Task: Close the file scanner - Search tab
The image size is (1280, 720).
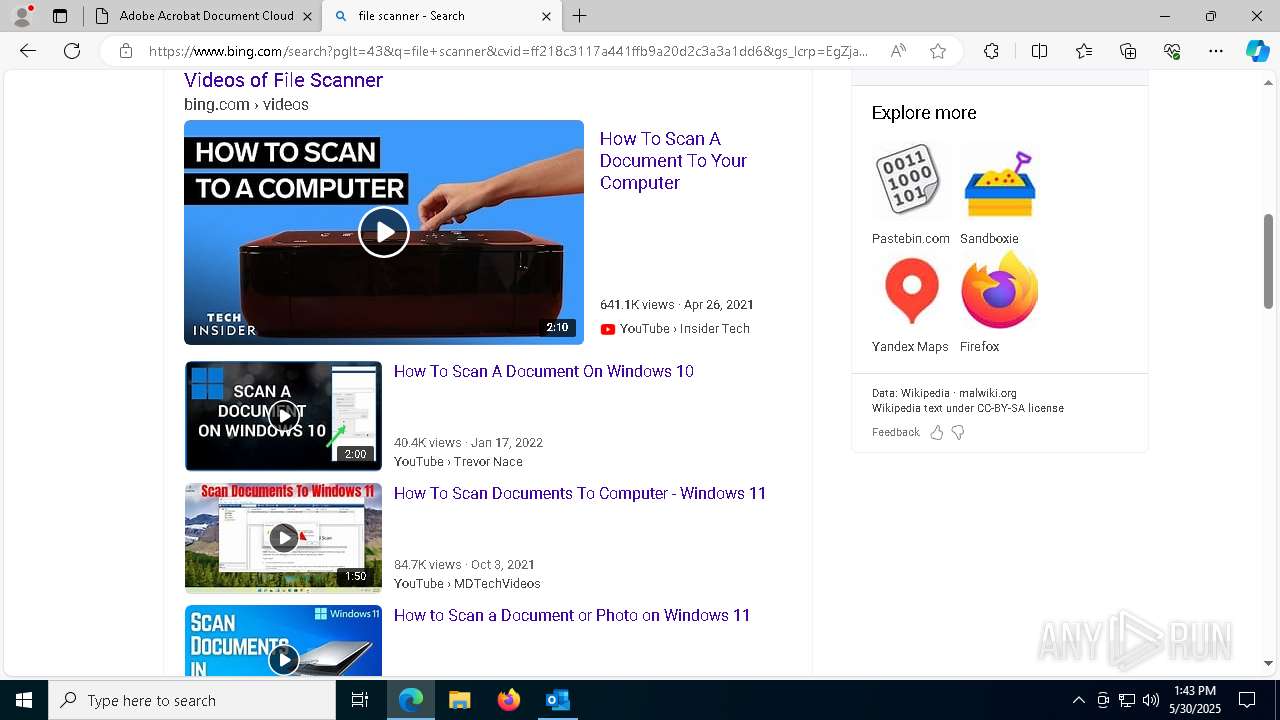Action: pos(546,16)
